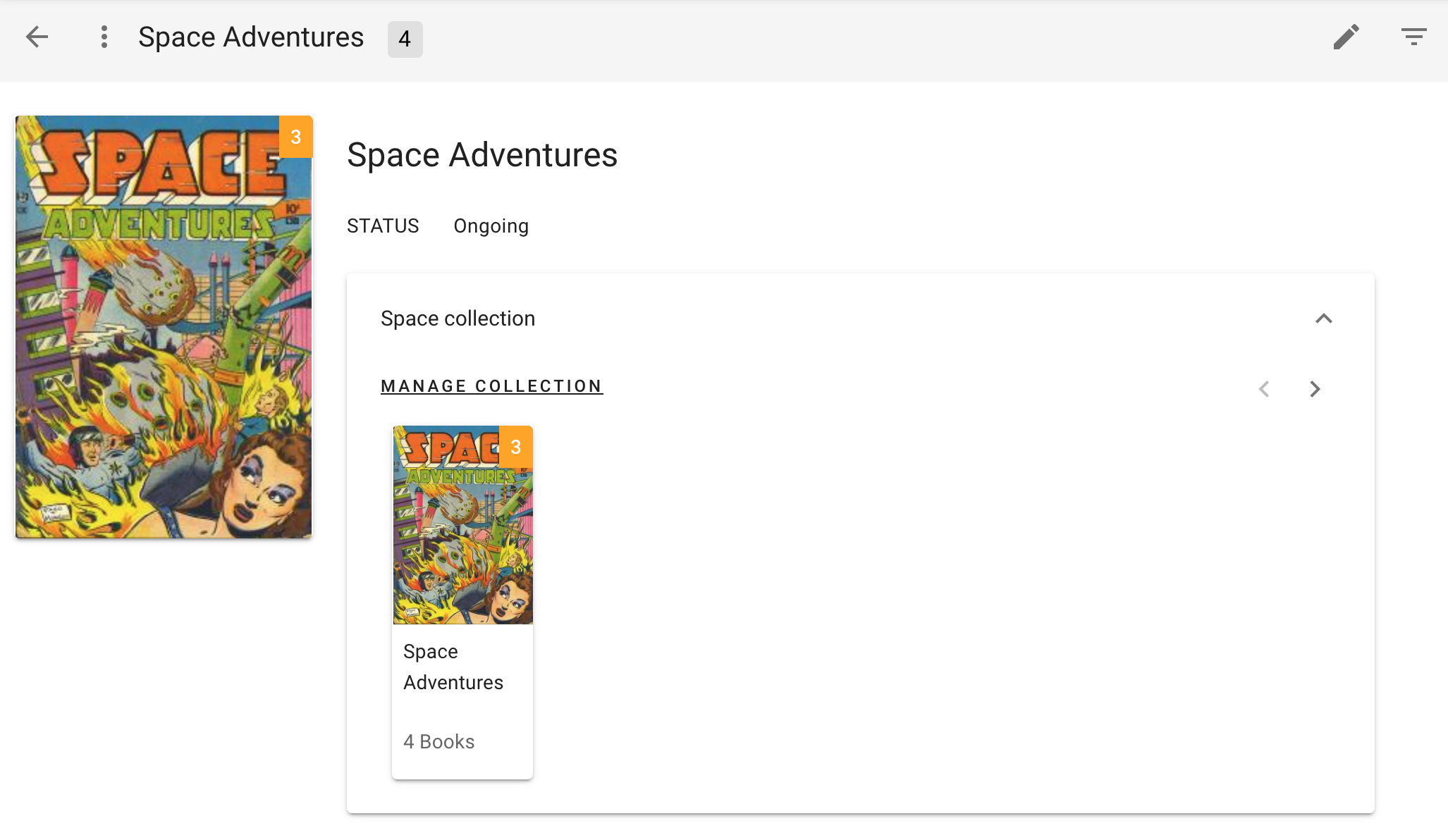Click the Space Adventures card title
Screen dimensions: 1448x840
pyautogui.click(x=453, y=667)
